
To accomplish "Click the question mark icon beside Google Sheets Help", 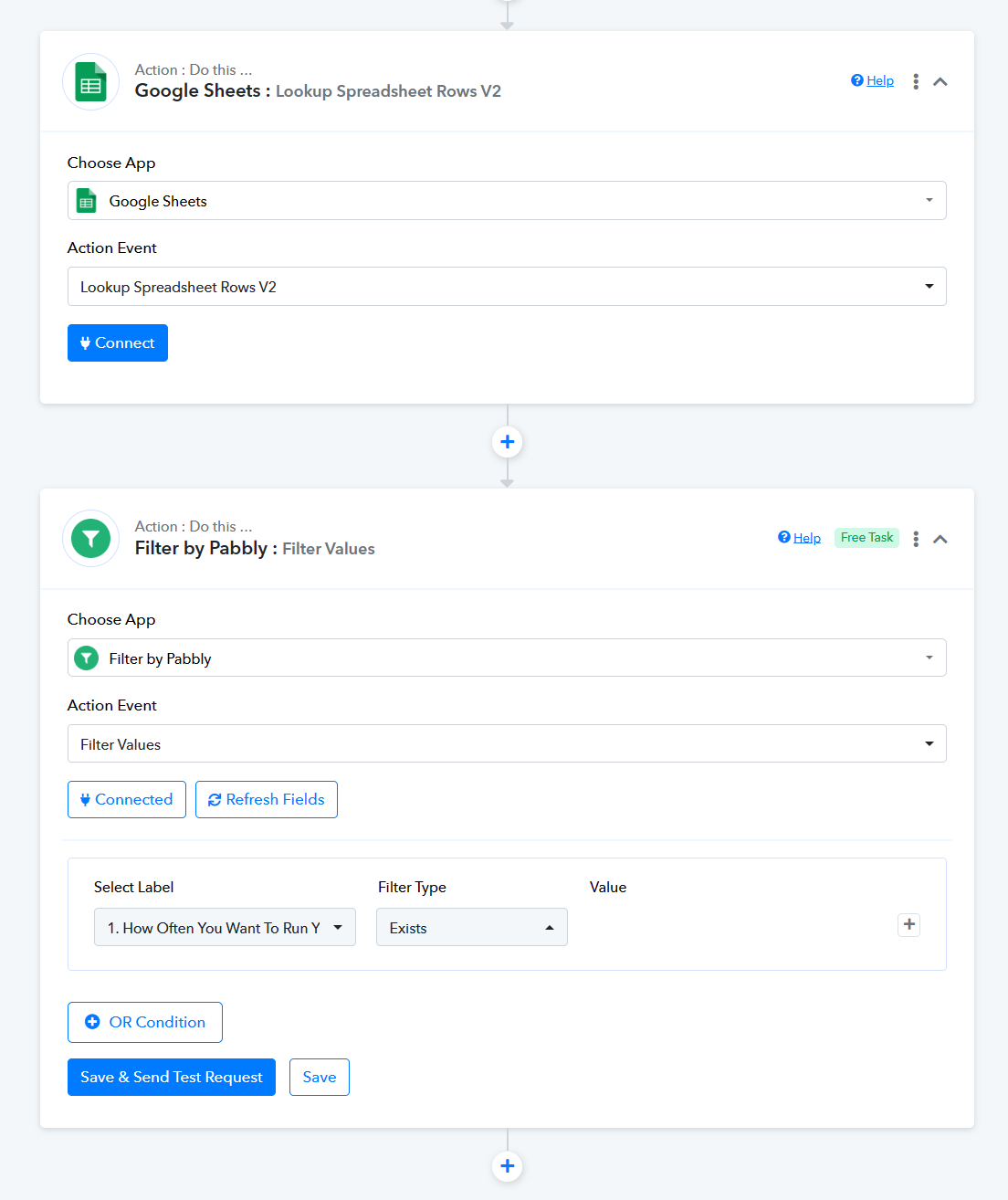I will (857, 80).
